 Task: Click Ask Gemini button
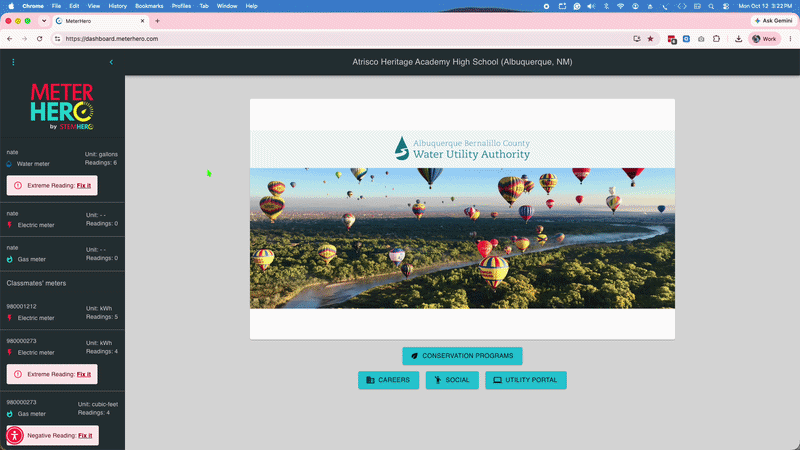(x=774, y=21)
